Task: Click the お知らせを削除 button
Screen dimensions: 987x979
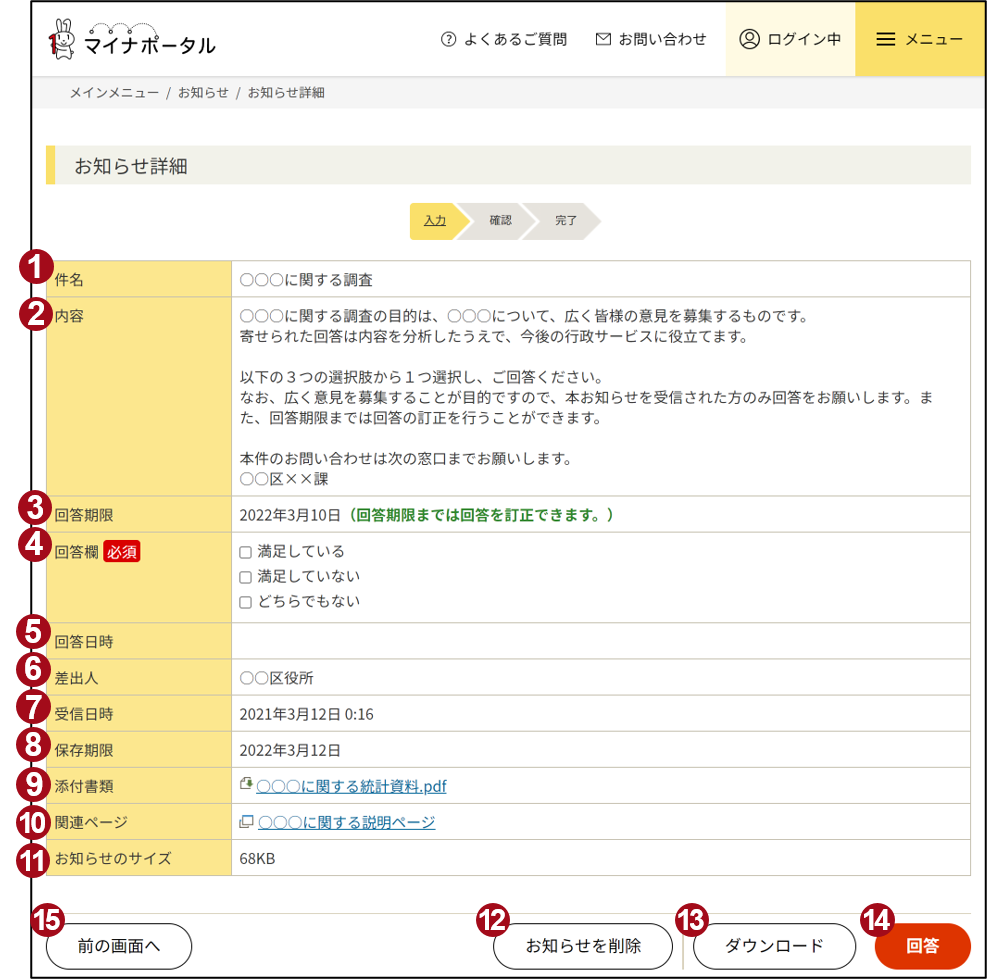Action: pyautogui.click(x=583, y=946)
